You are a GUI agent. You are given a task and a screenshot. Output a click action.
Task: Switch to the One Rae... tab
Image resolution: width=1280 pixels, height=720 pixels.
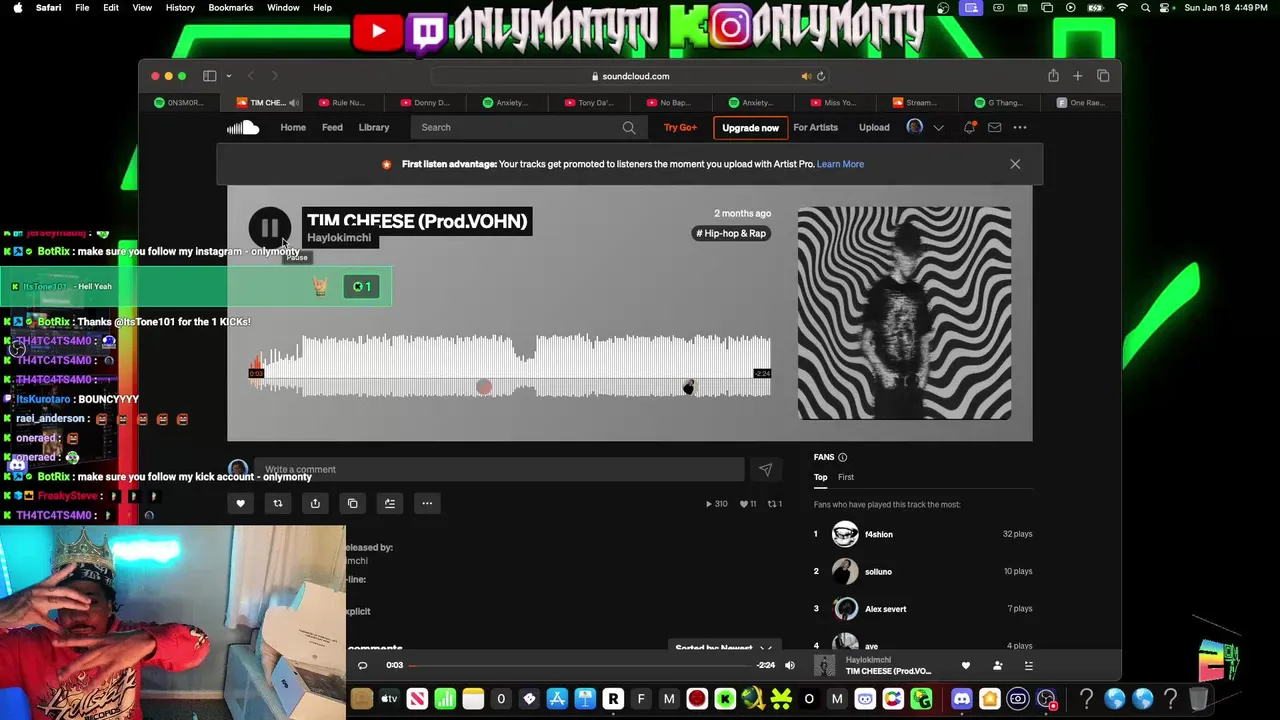(x=1081, y=102)
